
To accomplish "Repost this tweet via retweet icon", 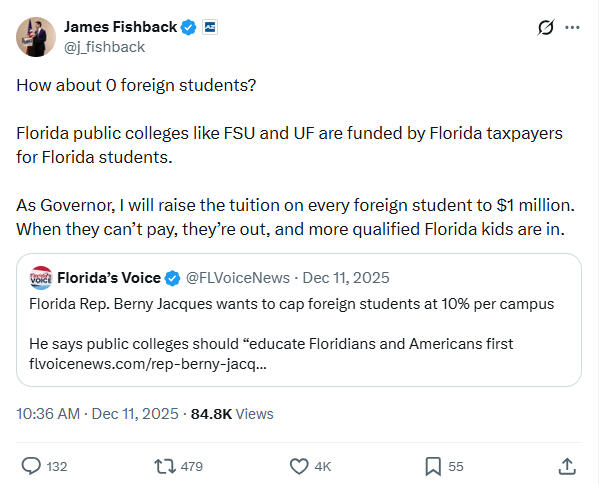I will (x=164, y=465).
